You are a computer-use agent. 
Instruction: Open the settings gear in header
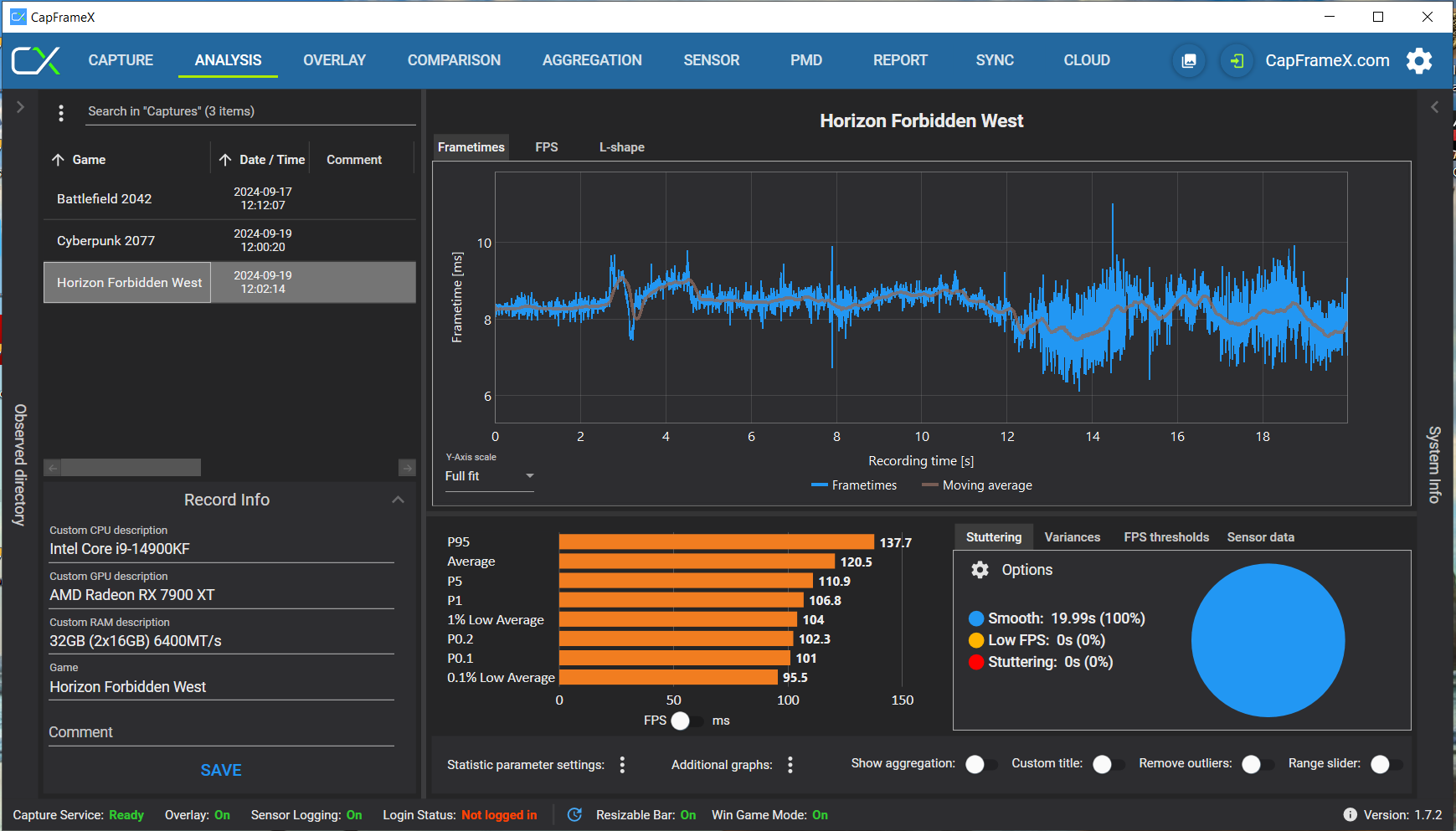tap(1419, 60)
